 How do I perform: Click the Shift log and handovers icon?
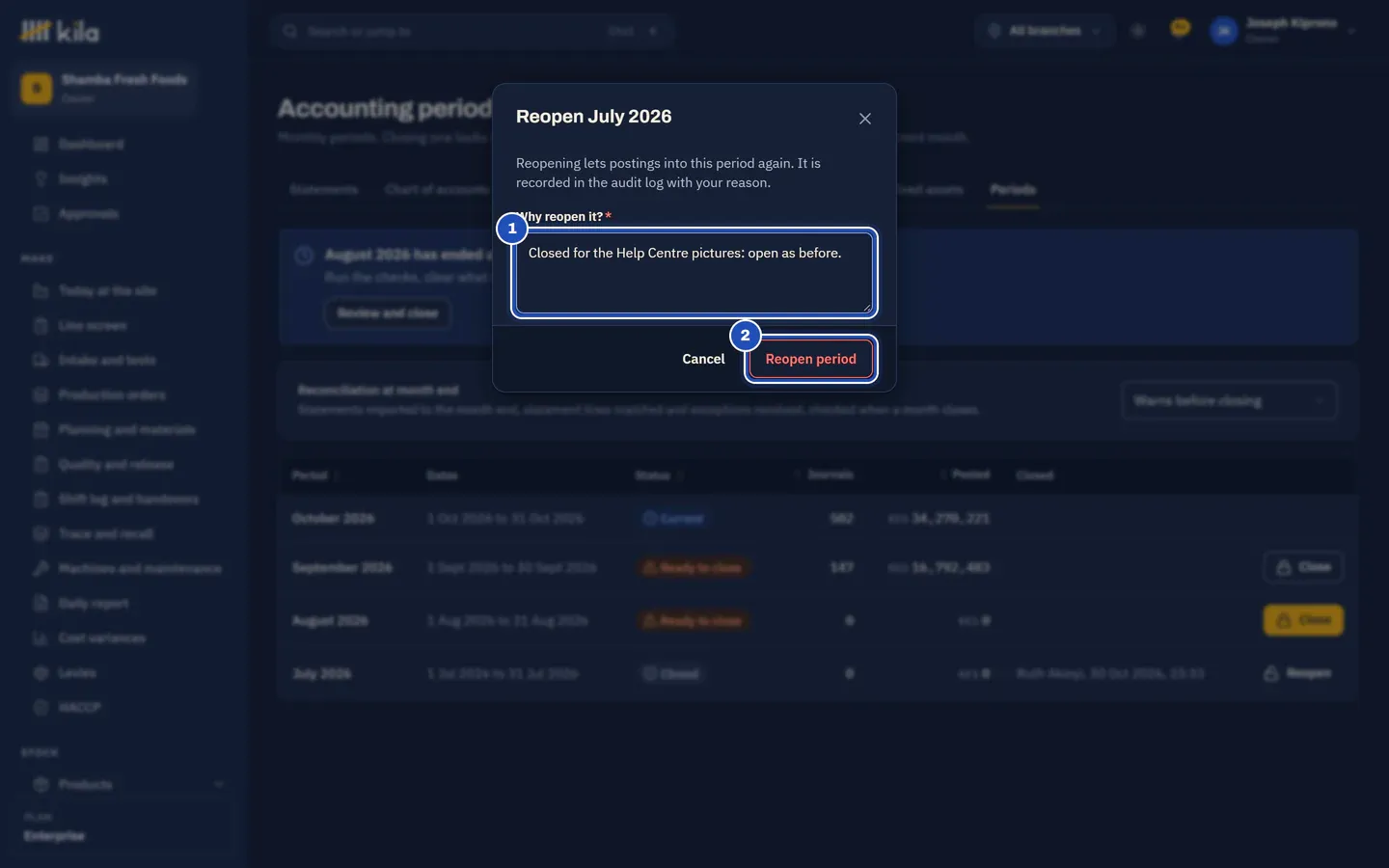pyautogui.click(x=41, y=500)
